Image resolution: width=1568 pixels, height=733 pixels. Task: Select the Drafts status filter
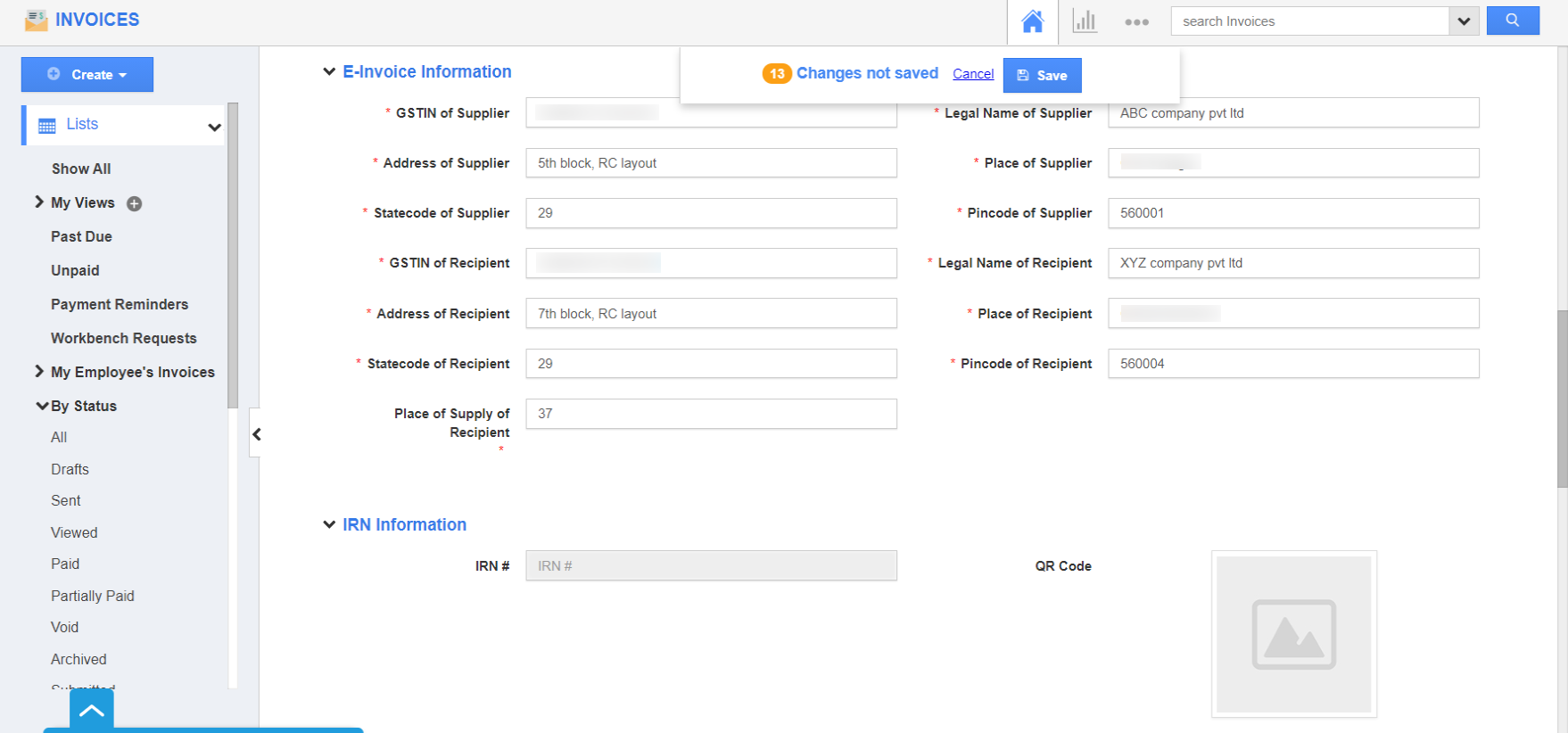tap(70, 469)
